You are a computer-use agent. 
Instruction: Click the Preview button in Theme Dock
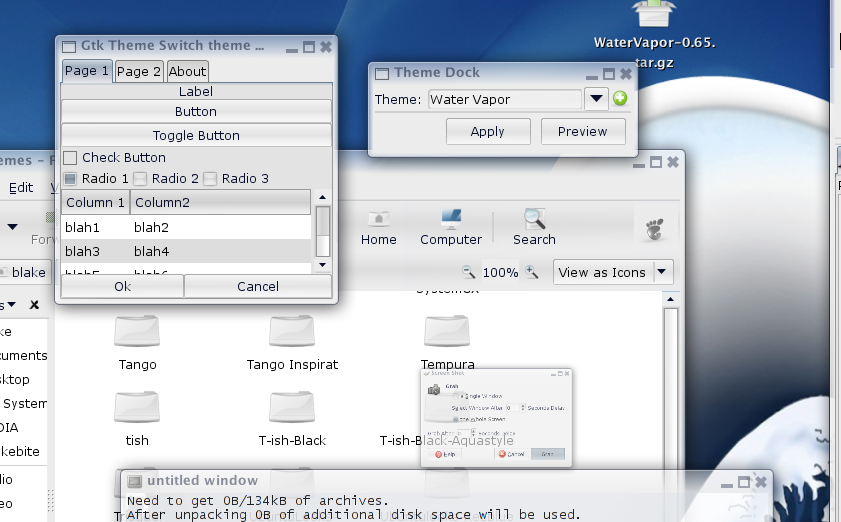click(582, 131)
